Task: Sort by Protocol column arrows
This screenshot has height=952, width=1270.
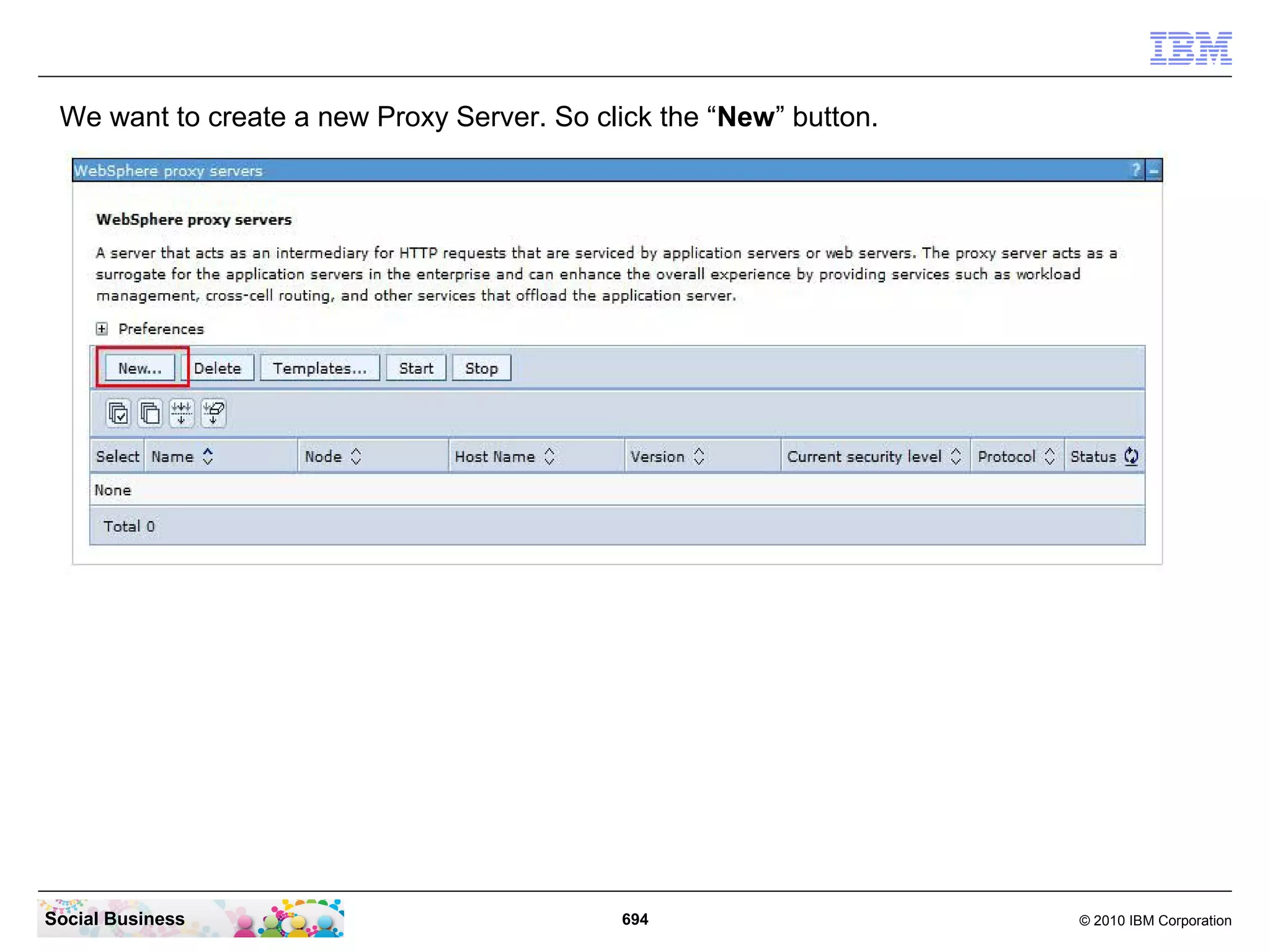Action: (x=1050, y=457)
